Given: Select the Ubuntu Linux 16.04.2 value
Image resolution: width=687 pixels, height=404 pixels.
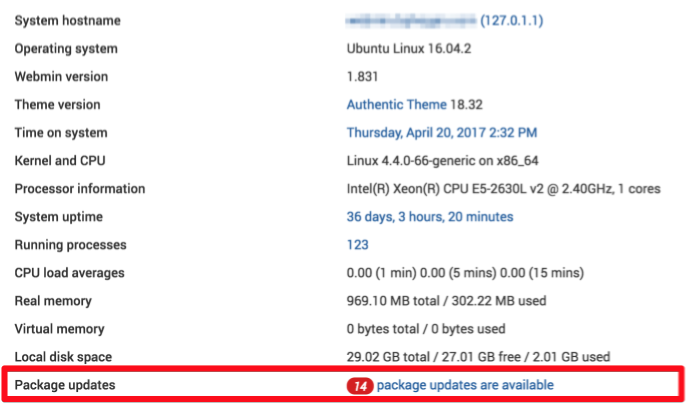Looking at the screenshot, I should click(x=409, y=49).
